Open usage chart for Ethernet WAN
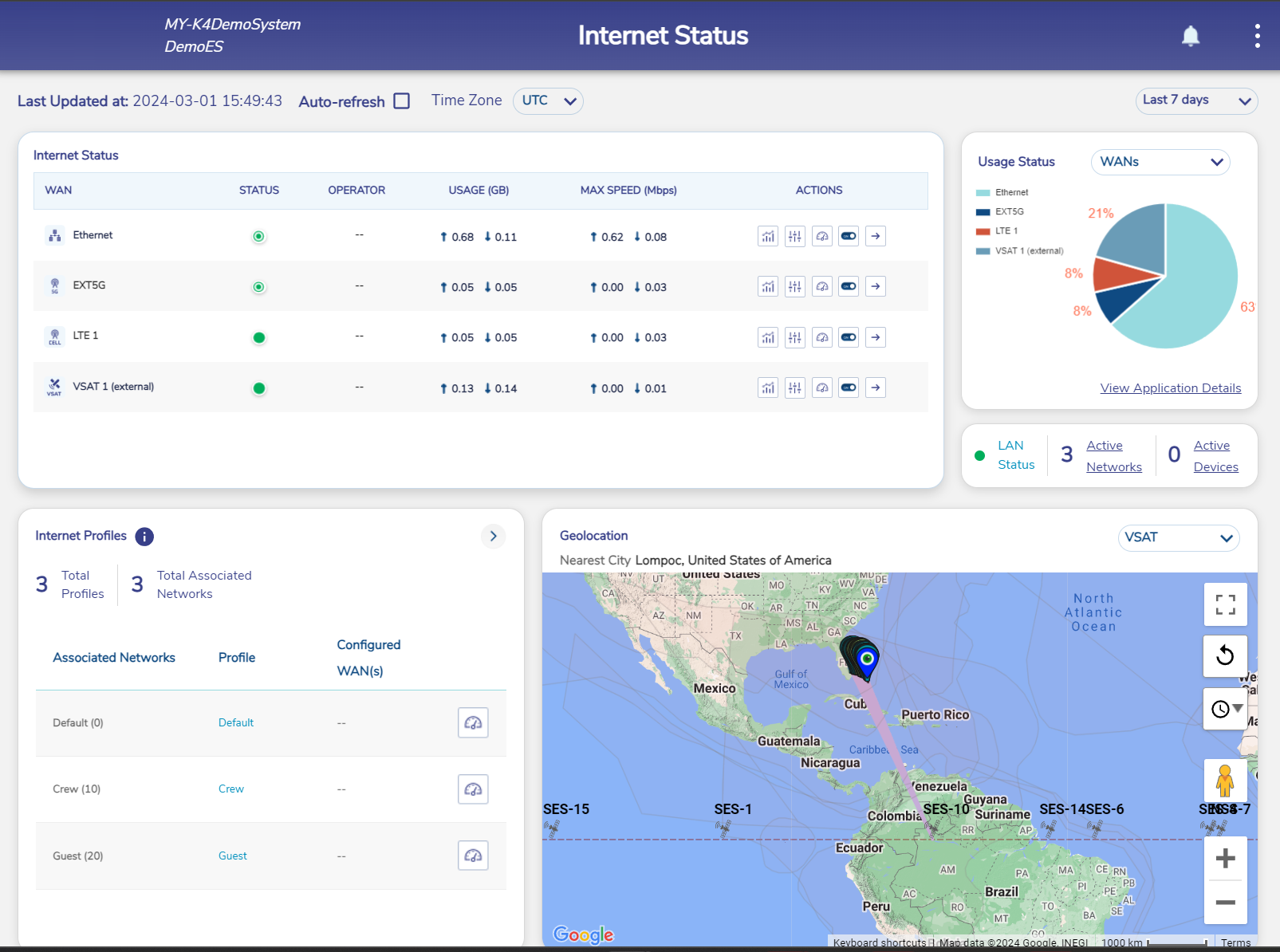This screenshot has height=952, width=1280. pyautogui.click(x=767, y=236)
